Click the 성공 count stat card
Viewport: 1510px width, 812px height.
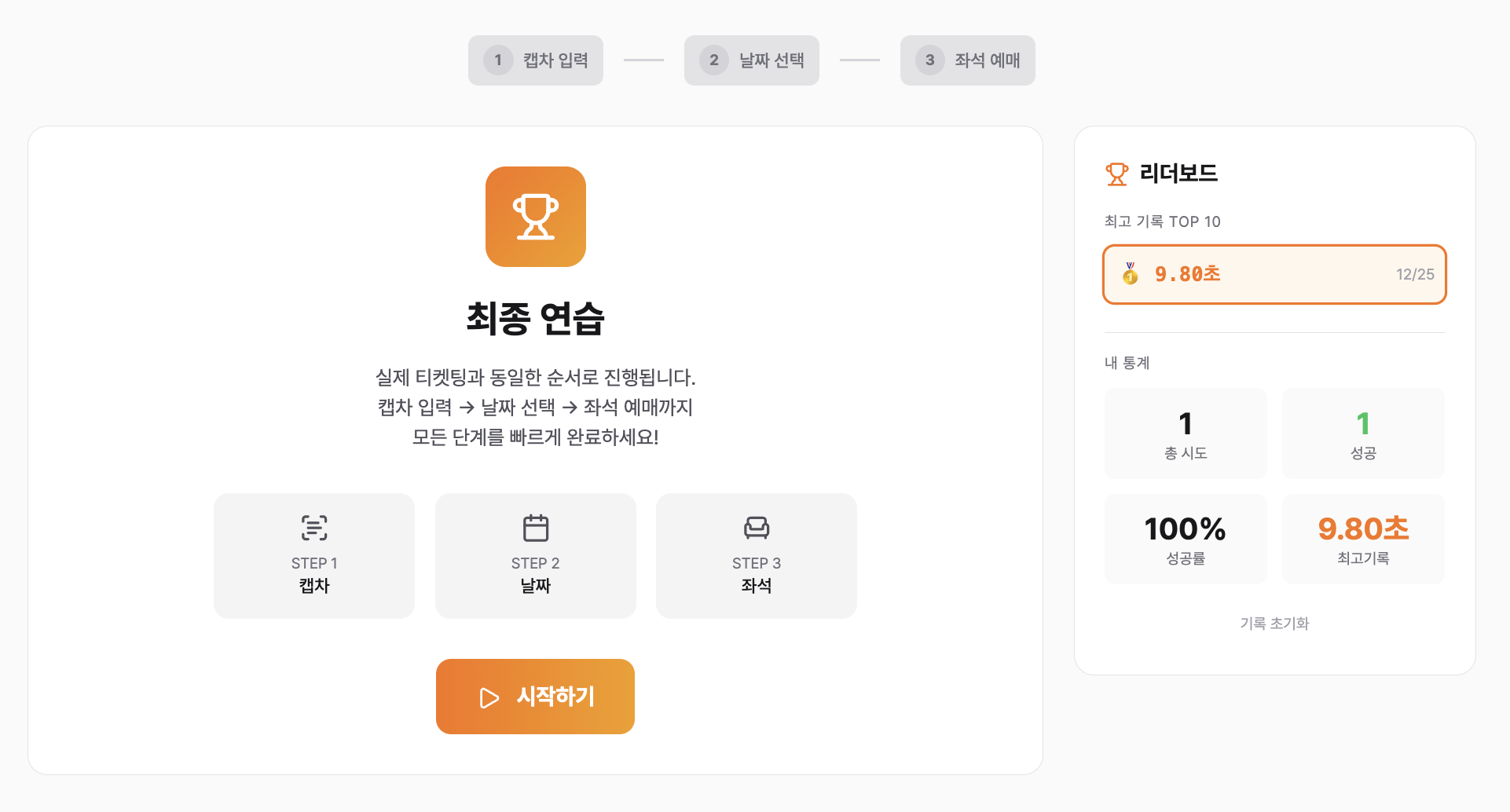(1363, 433)
